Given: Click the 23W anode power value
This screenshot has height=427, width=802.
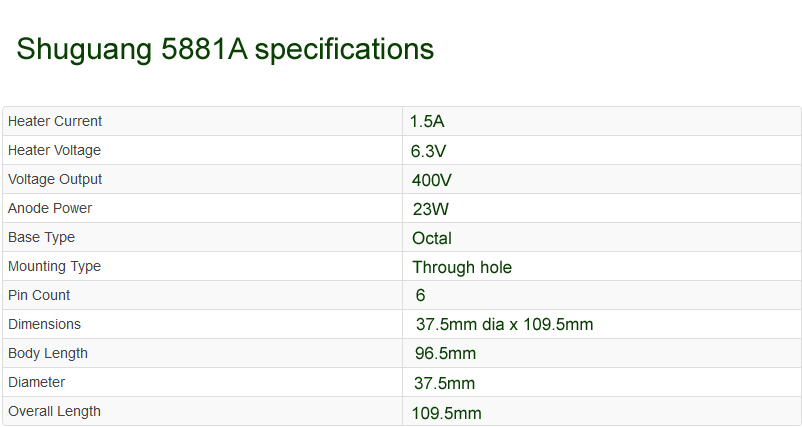Looking at the screenshot, I should (x=431, y=209).
